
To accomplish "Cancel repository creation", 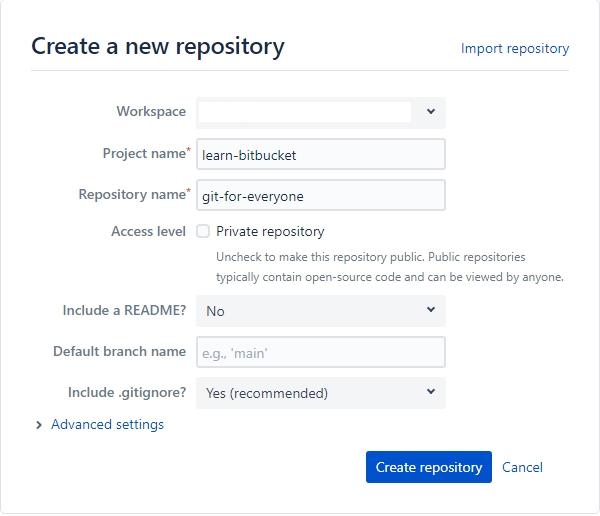I will tap(522, 467).
